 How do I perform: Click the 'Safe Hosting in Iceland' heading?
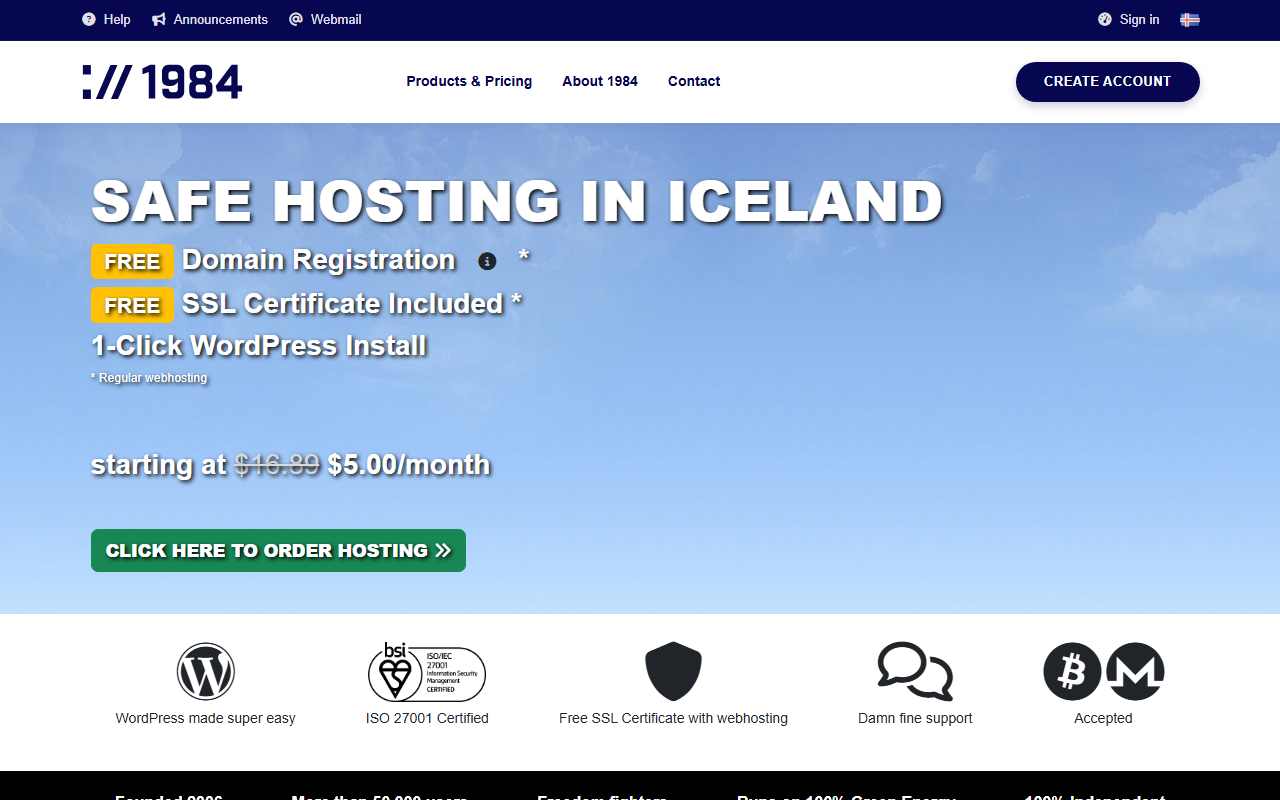[517, 201]
